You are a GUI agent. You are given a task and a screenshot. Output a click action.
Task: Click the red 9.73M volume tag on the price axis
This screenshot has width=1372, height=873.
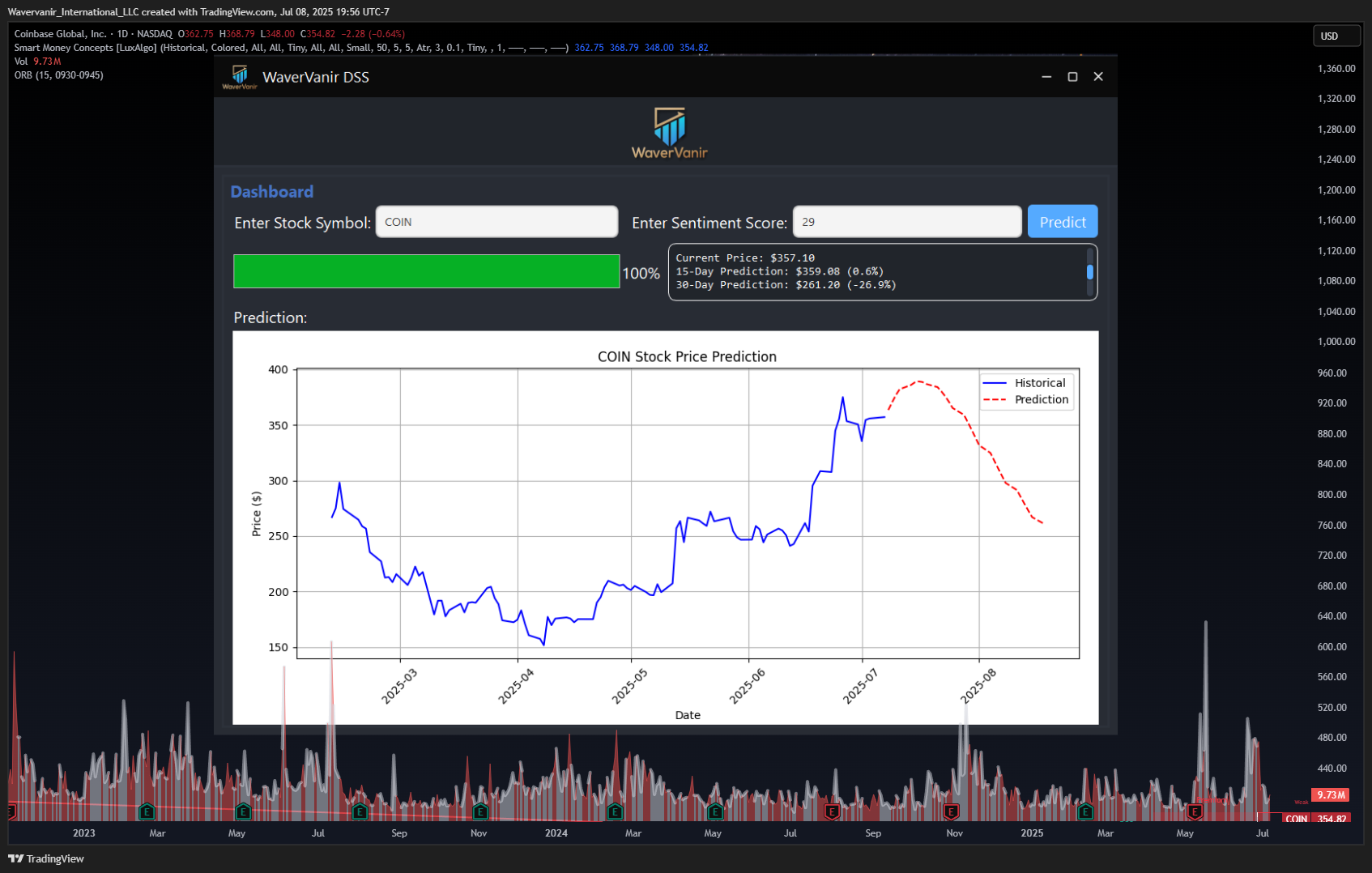(x=1331, y=795)
